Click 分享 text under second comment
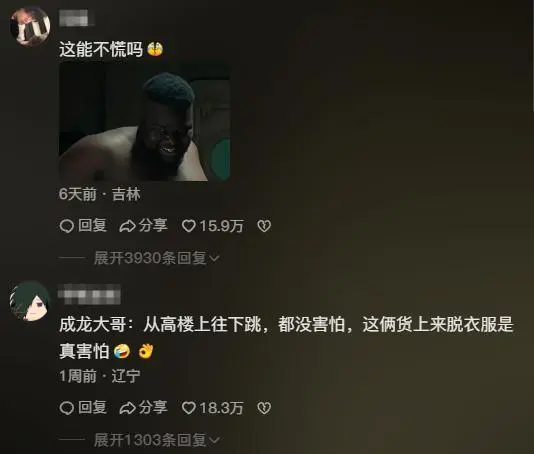The image size is (534, 454). (x=153, y=407)
